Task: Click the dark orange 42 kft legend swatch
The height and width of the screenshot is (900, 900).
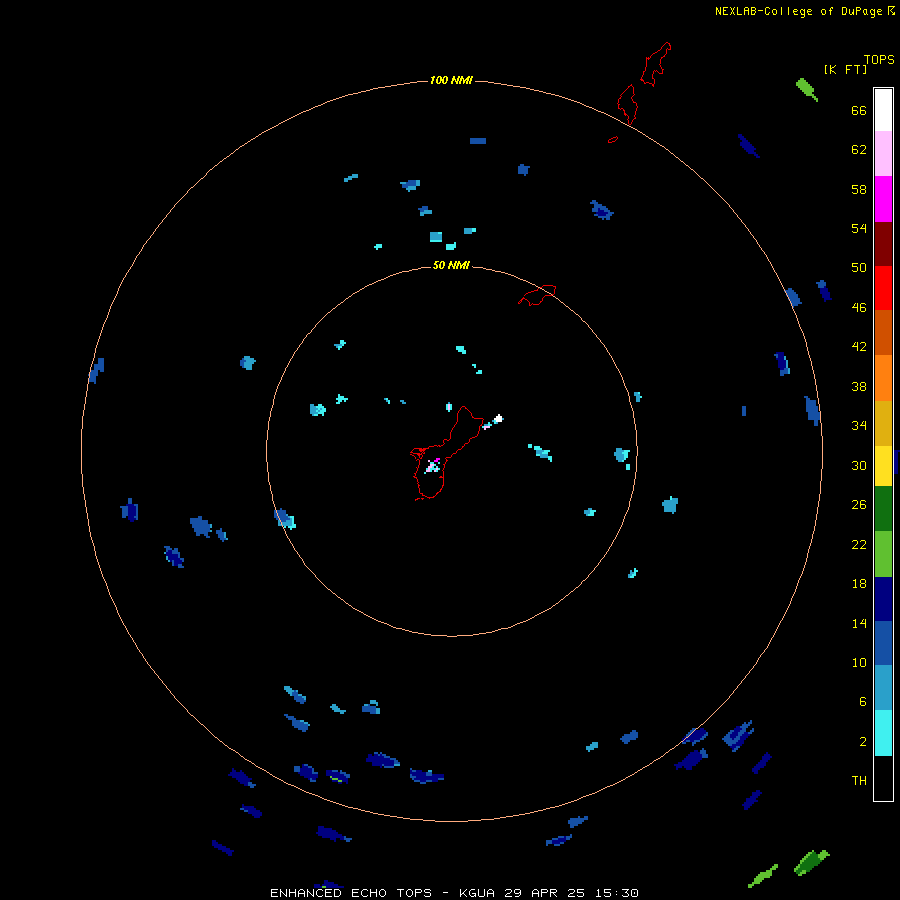Action: pyautogui.click(x=883, y=332)
